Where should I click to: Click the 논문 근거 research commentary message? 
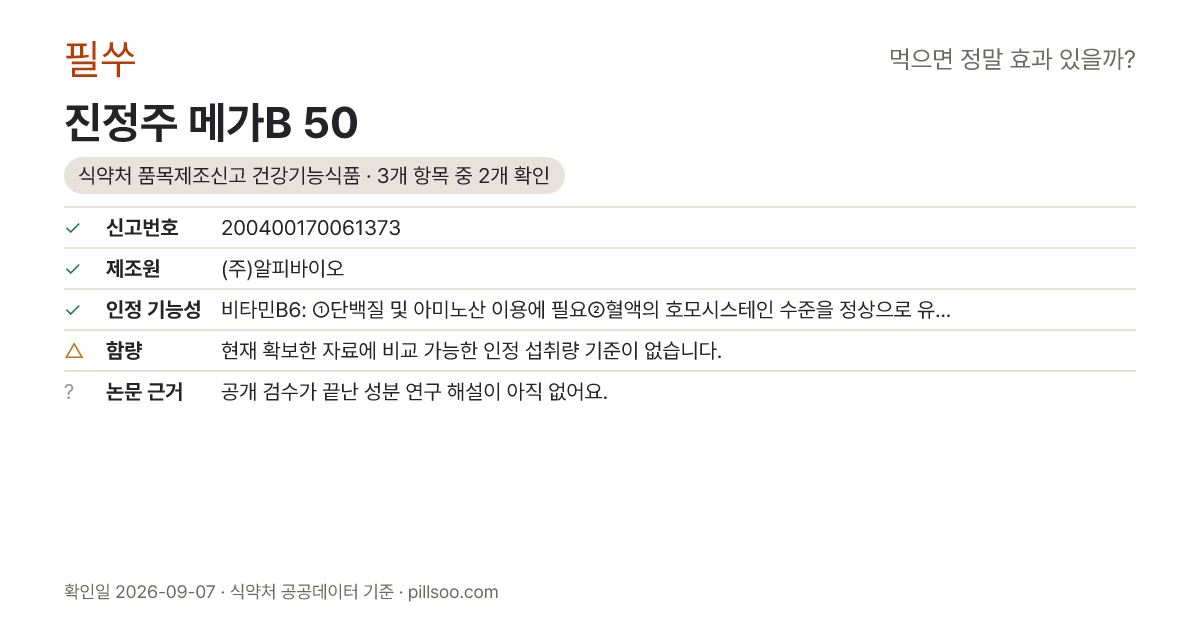(x=414, y=392)
